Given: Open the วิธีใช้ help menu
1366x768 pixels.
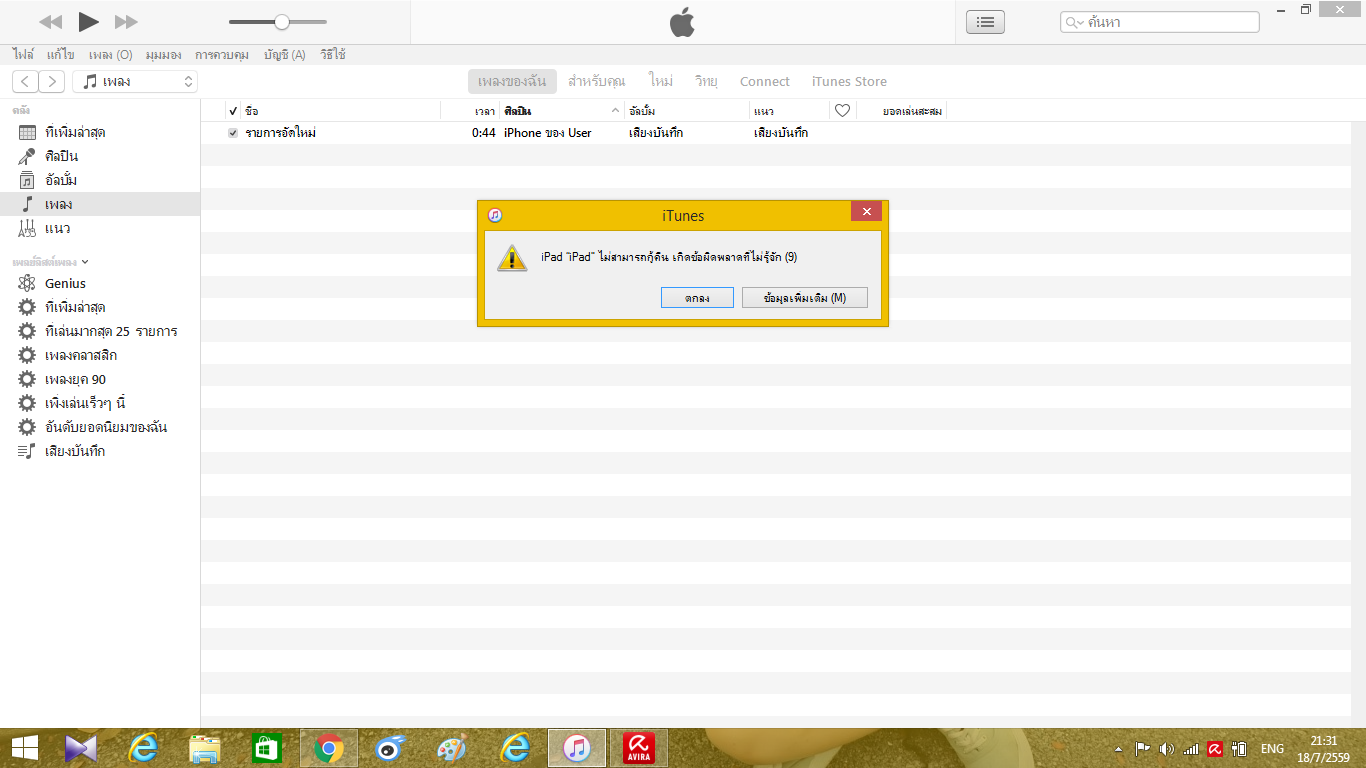Looking at the screenshot, I should pos(333,55).
